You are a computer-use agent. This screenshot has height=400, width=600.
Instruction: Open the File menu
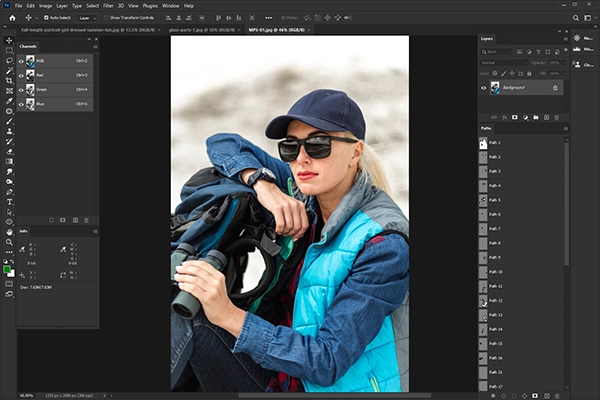(18, 6)
